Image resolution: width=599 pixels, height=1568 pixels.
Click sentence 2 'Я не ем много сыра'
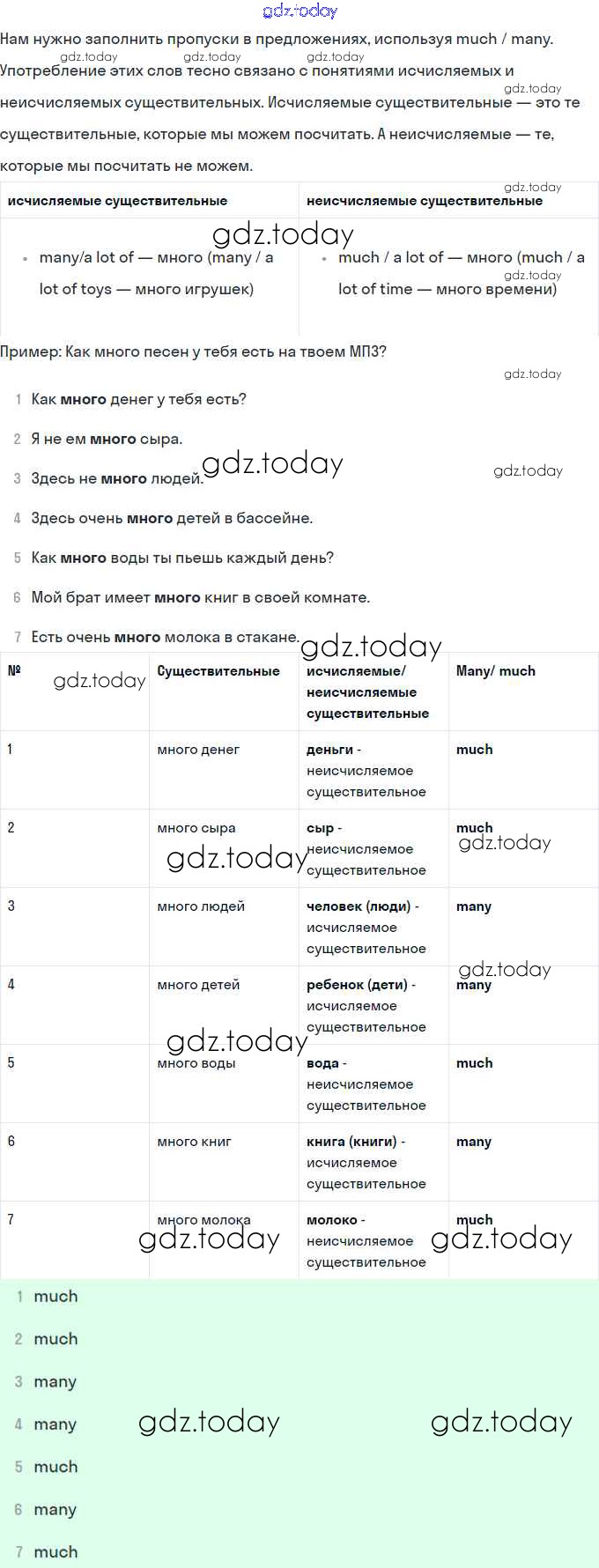(x=107, y=439)
